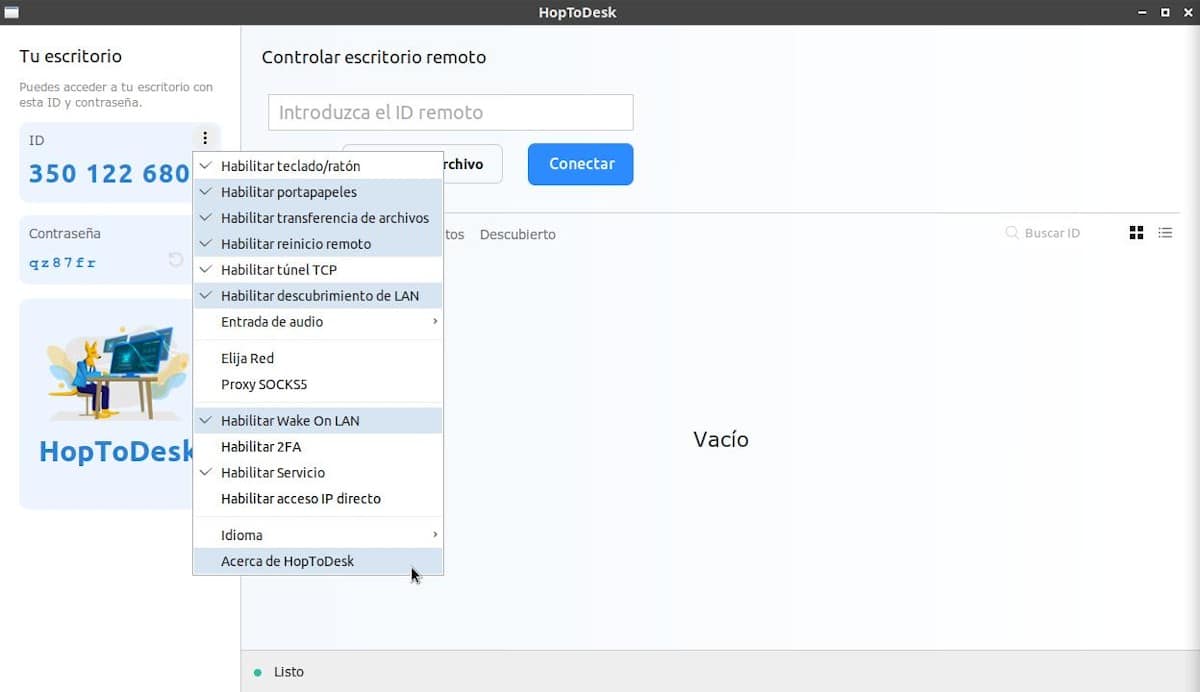Viewport: 1200px width, 692px height.
Task: Enable Habilitar acceso IP directo
Action: coord(318,499)
